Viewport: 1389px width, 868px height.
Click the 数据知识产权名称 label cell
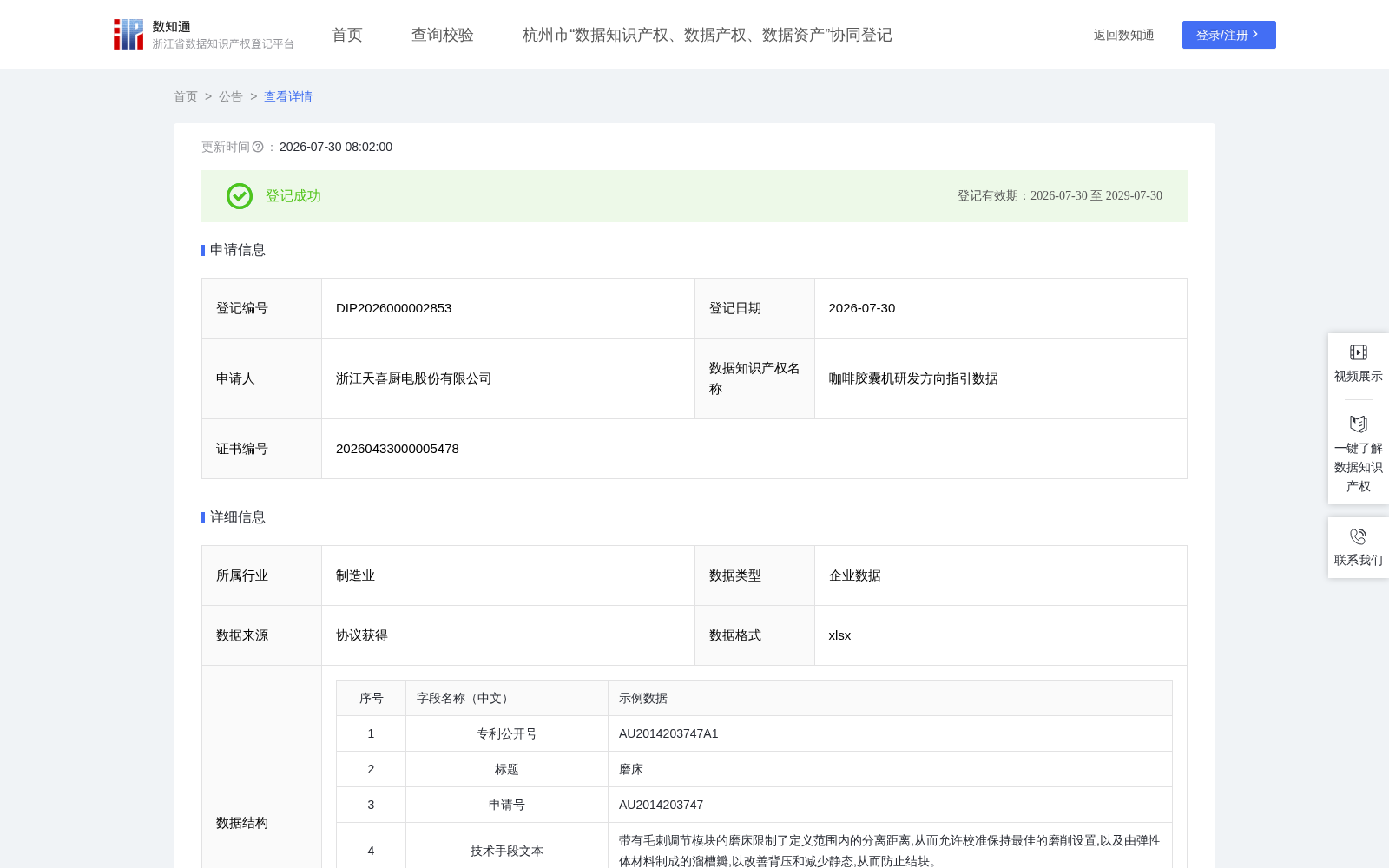point(754,378)
